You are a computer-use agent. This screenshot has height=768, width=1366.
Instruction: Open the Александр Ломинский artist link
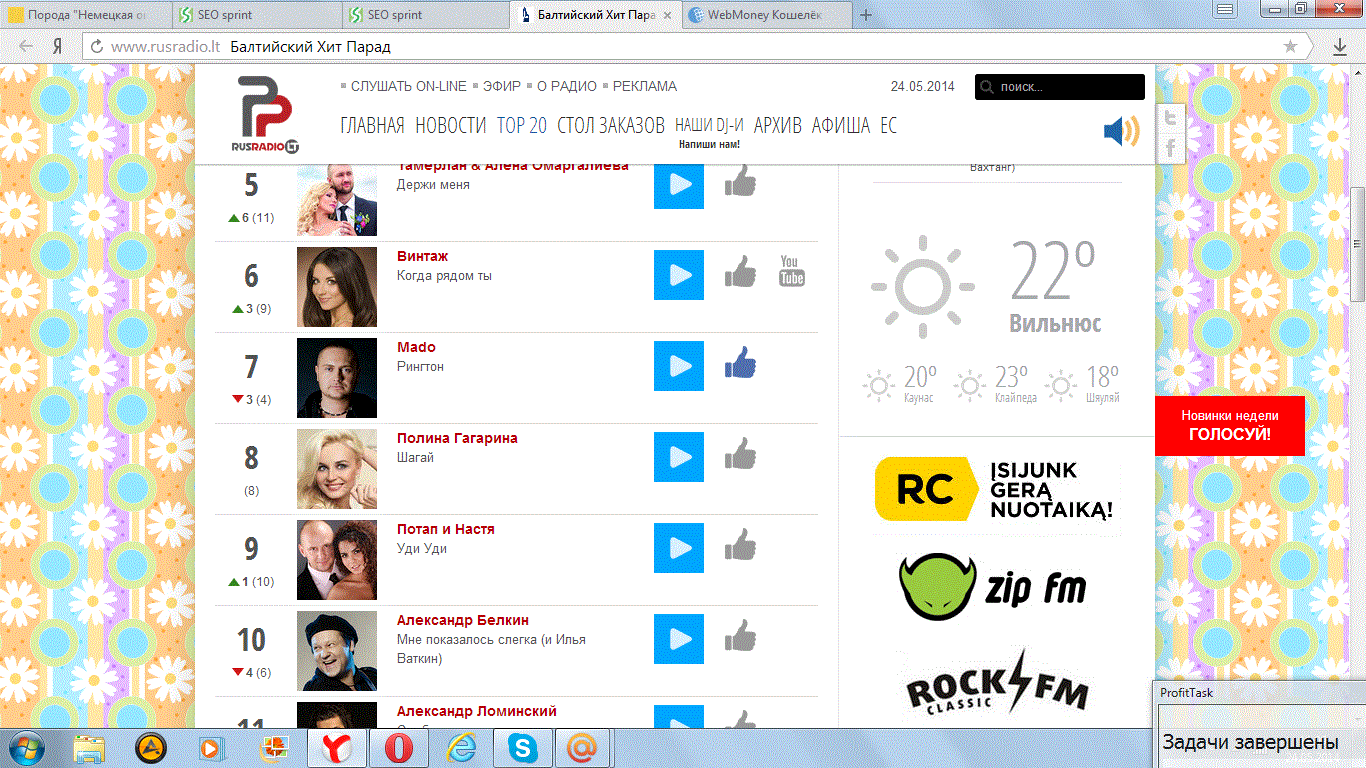477,711
